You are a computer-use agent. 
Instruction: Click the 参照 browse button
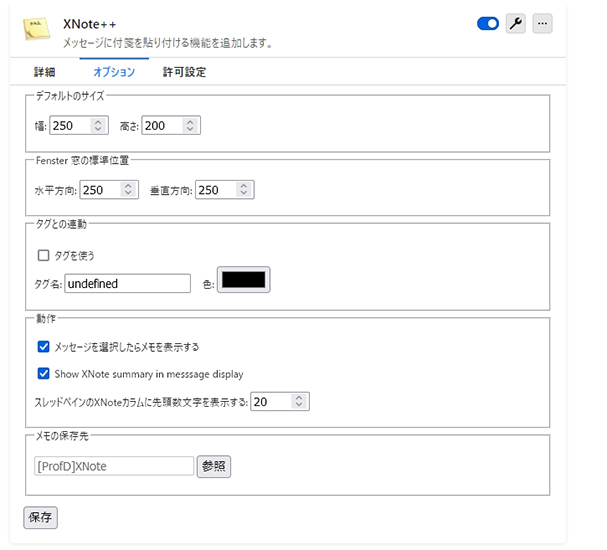click(214, 466)
